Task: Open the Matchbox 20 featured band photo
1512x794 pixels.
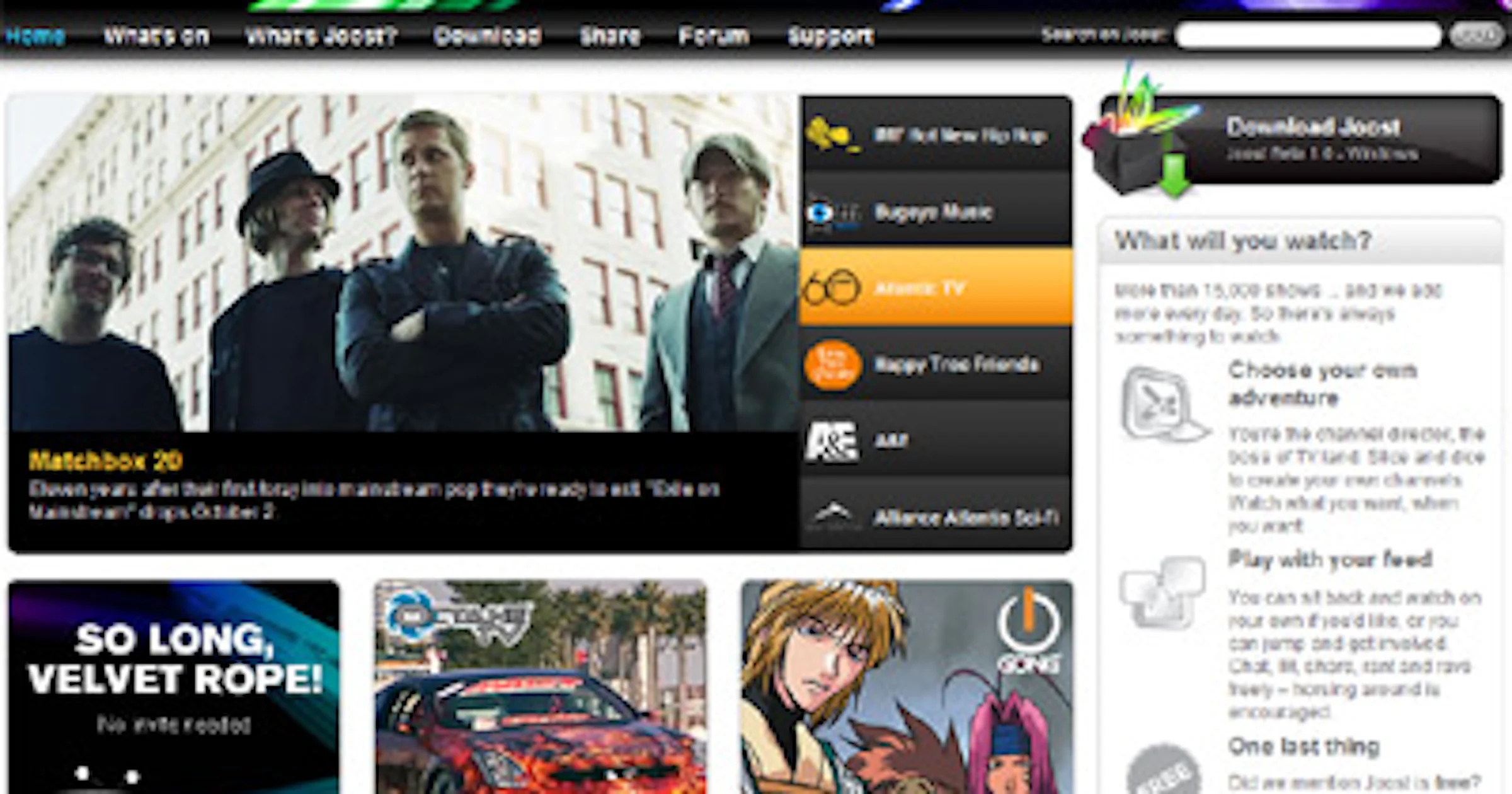Action: pyautogui.click(x=404, y=263)
